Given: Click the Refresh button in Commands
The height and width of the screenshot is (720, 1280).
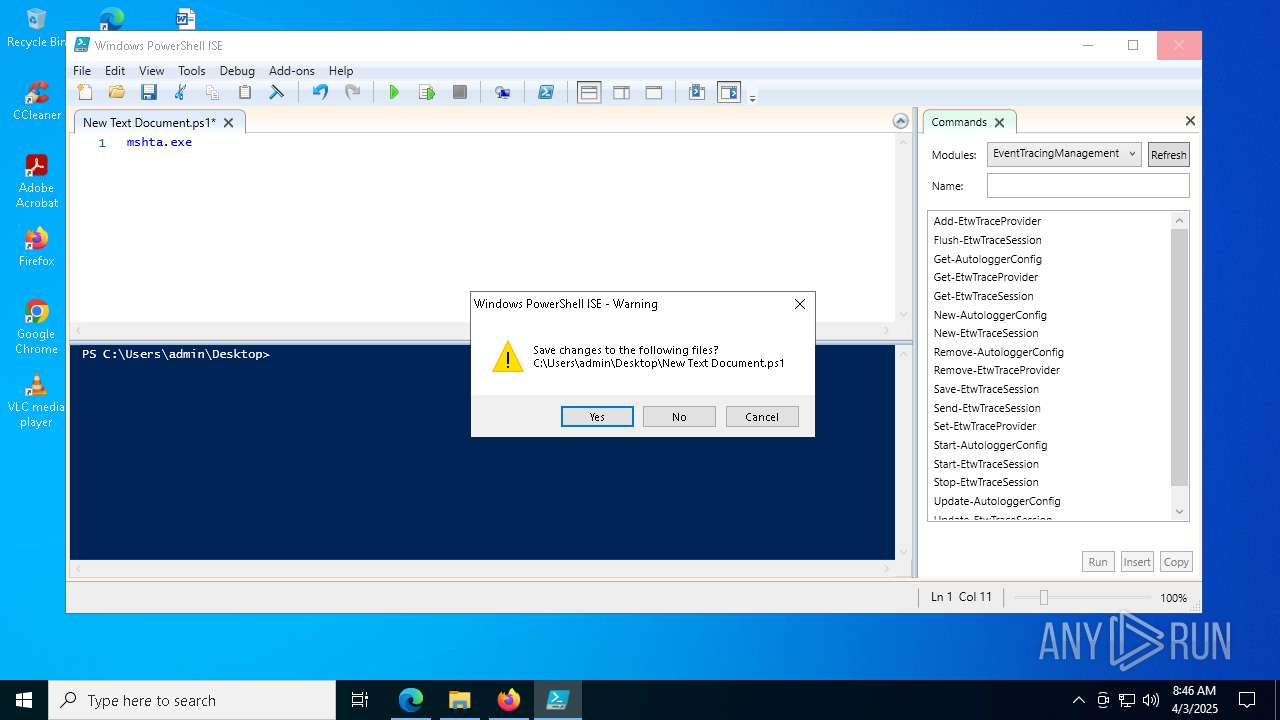Looking at the screenshot, I should [x=1168, y=154].
